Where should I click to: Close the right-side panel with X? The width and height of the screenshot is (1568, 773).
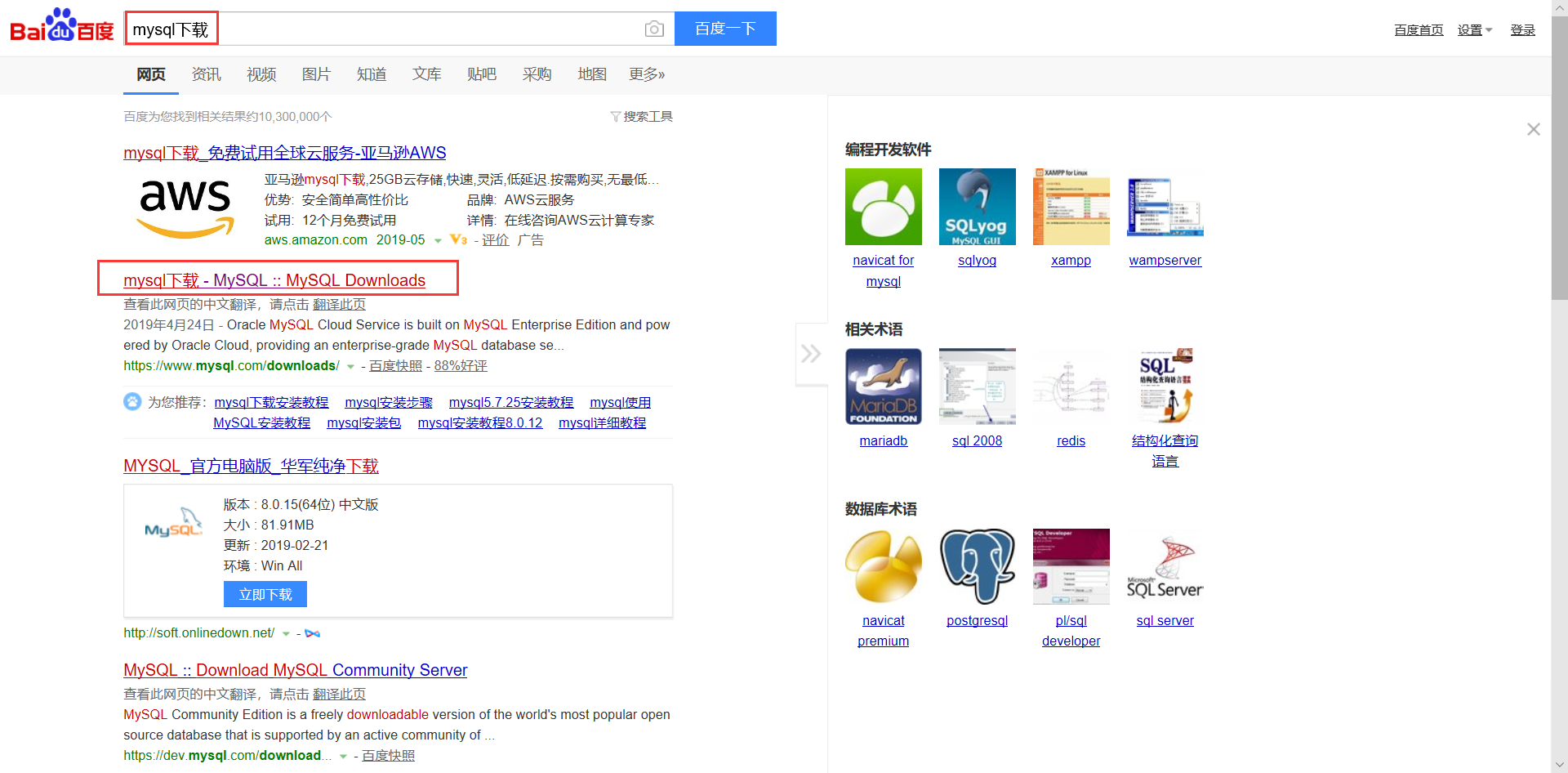pyautogui.click(x=1534, y=129)
